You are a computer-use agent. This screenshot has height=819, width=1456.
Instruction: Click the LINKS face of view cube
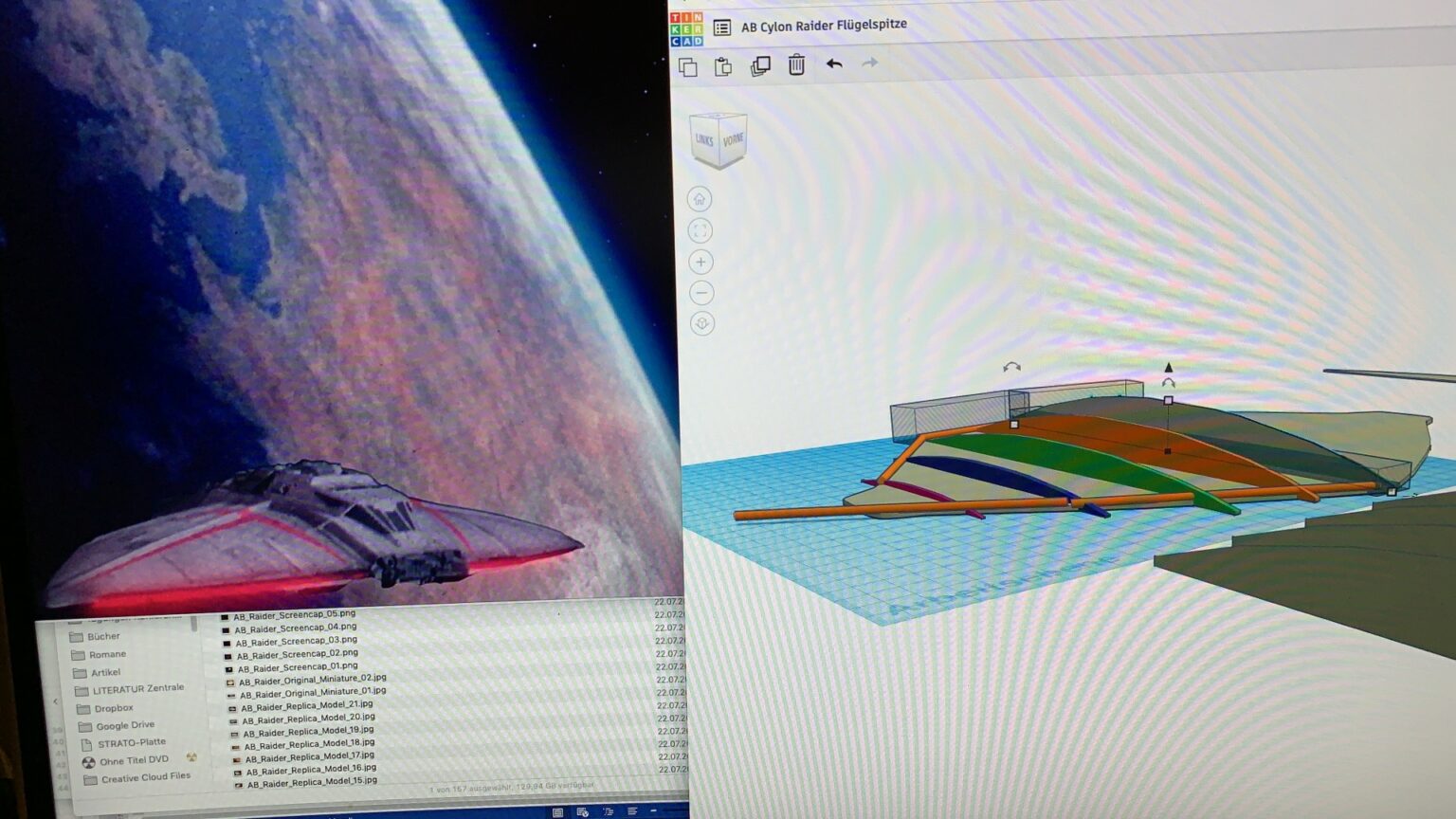704,140
